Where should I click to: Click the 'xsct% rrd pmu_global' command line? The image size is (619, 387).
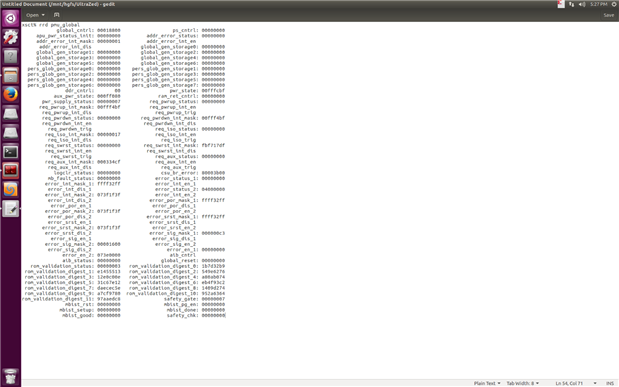tap(51, 24)
